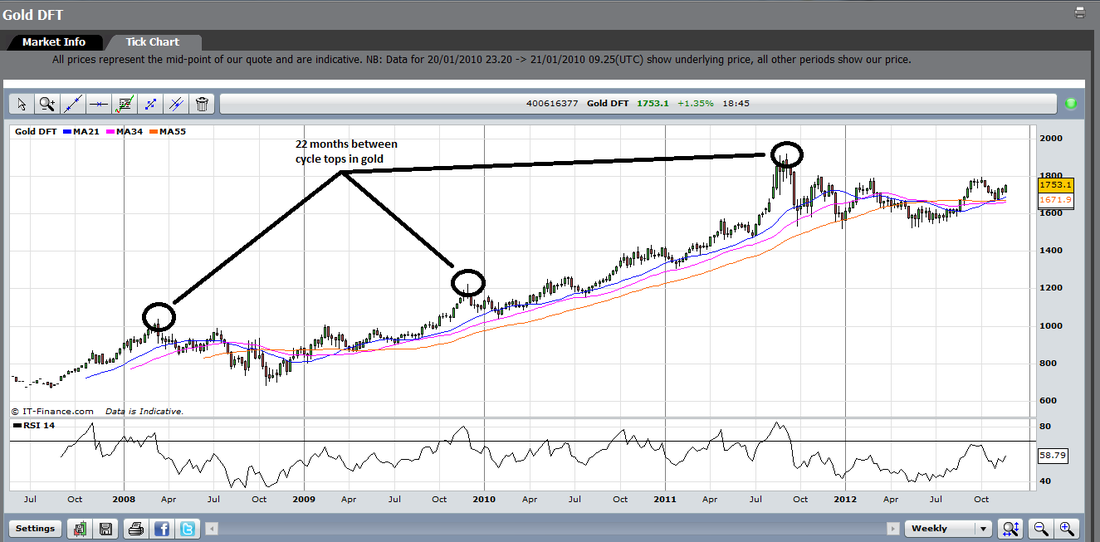The image size is (1100, 542).
Task: Click the +1.35% change value
Action: (x=695, y=104)
